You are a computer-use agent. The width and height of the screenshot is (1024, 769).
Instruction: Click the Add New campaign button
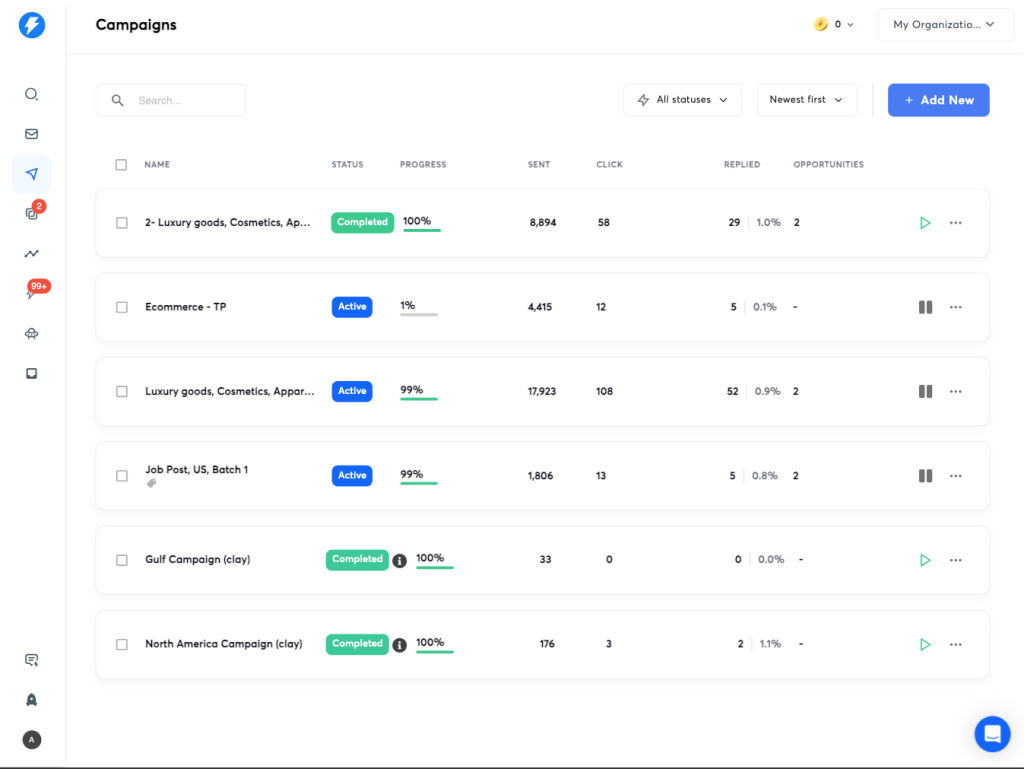pos(938,100)
